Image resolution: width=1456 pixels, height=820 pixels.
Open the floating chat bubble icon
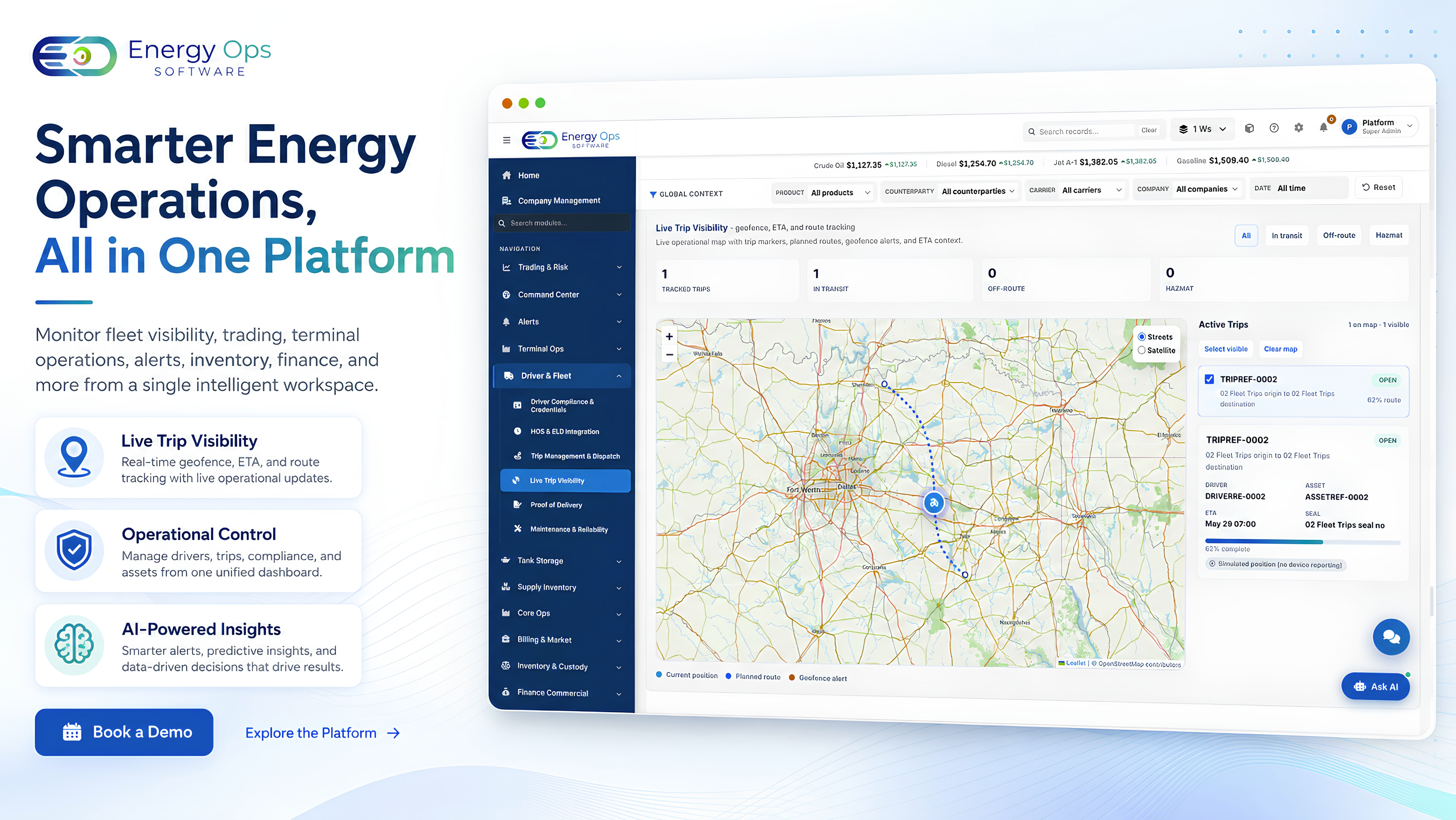1391,637
